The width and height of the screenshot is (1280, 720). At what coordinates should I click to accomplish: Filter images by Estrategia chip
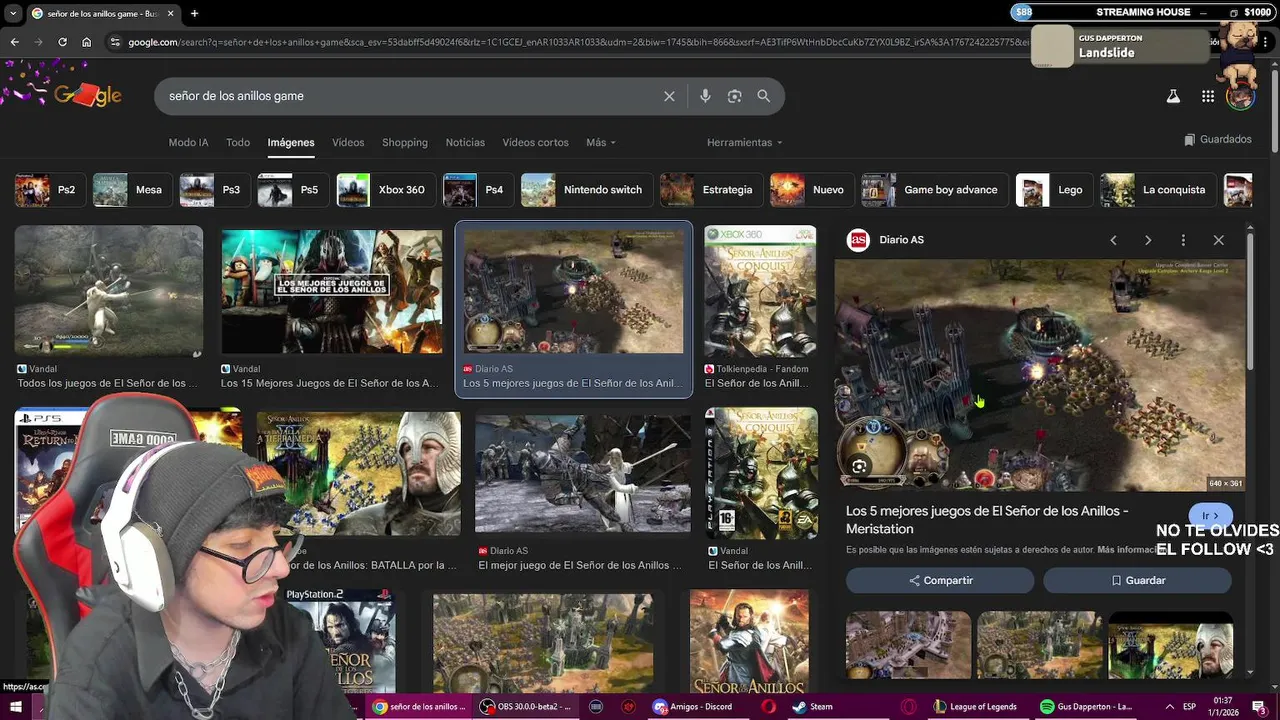(711, 190)
